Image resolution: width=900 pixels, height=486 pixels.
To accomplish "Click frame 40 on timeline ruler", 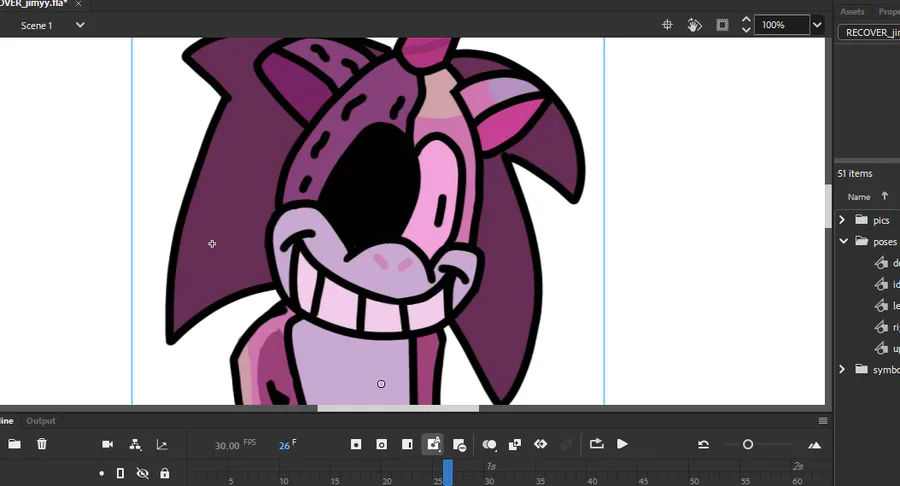I will 592,481.
